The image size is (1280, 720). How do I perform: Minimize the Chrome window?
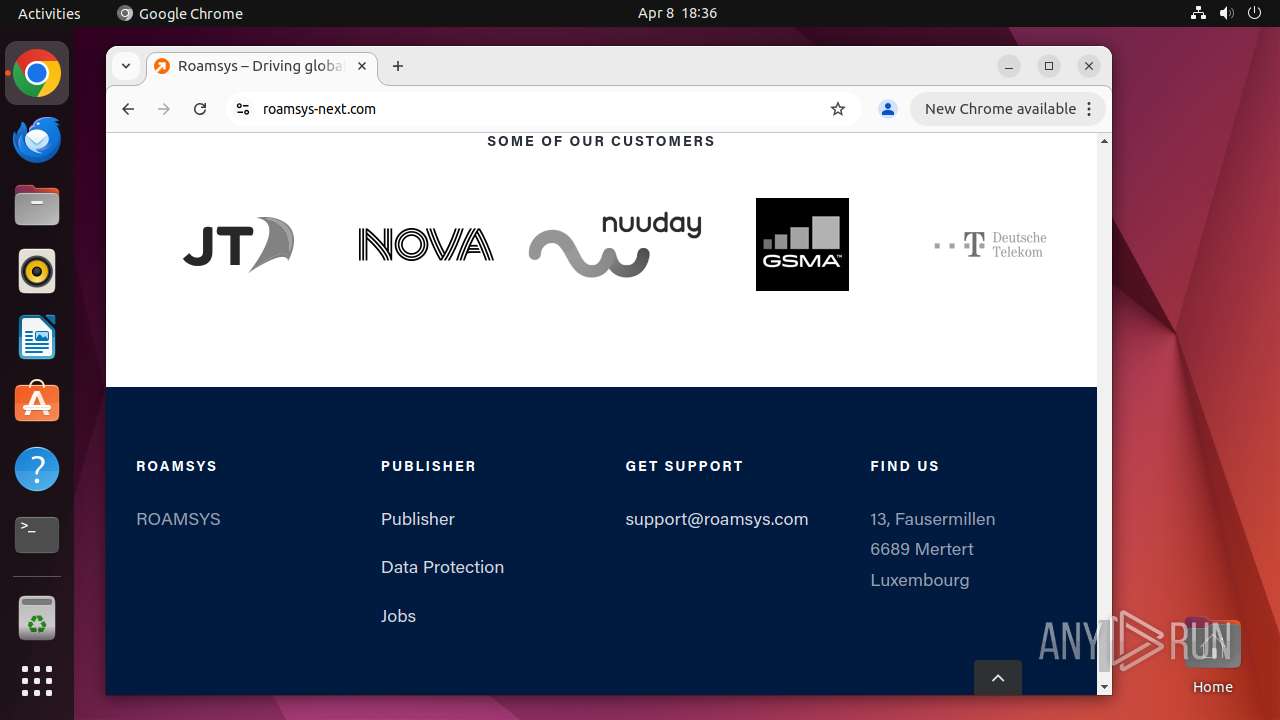1009,66
